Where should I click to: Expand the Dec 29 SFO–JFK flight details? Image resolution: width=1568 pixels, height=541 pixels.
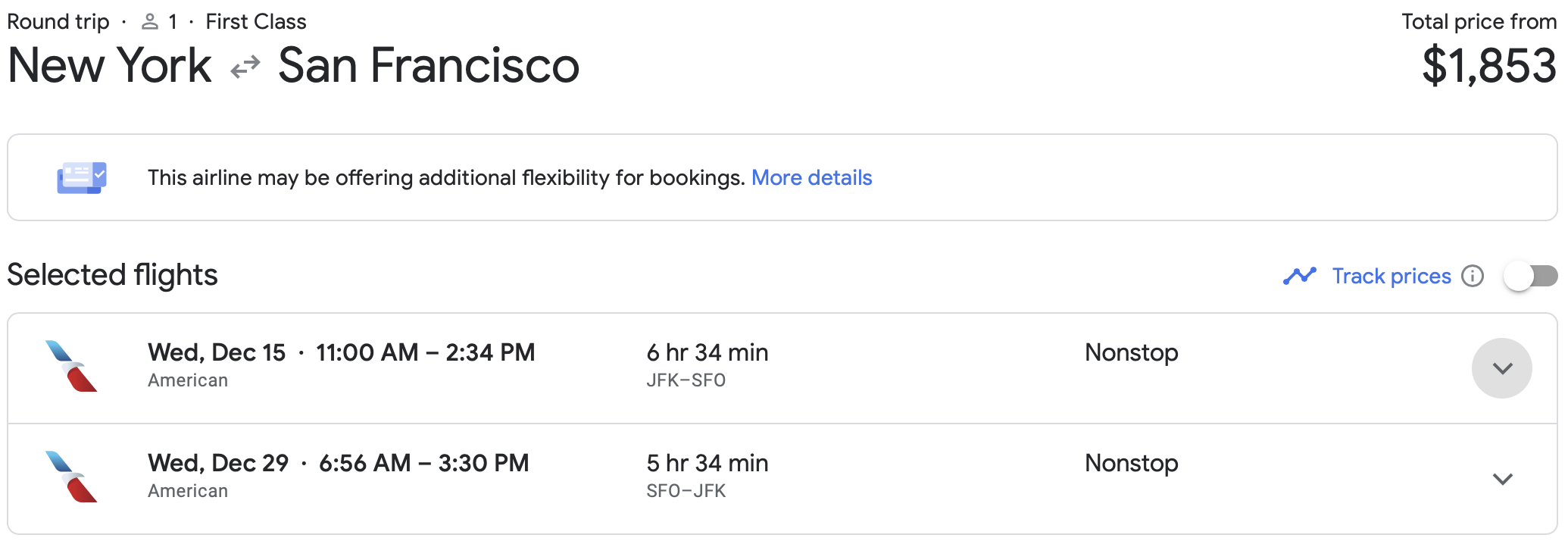click(1502, 479)
